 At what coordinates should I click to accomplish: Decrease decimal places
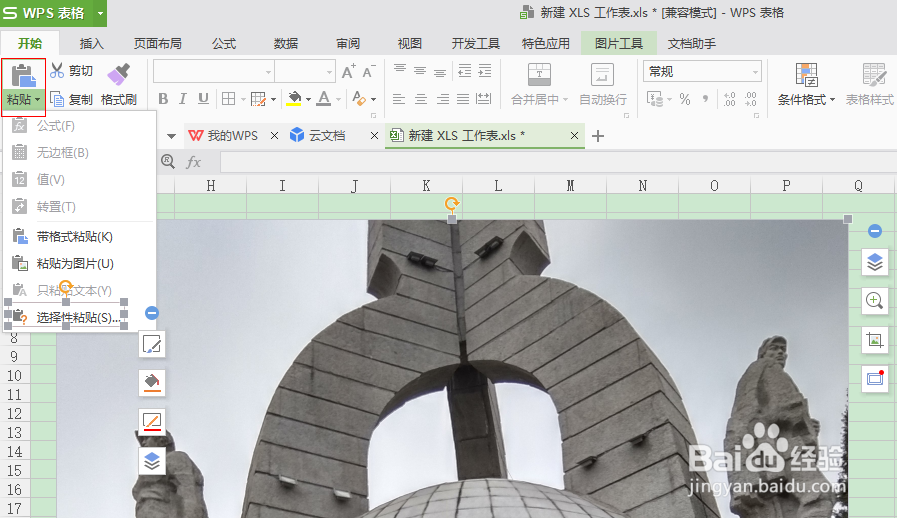[751, 99]
